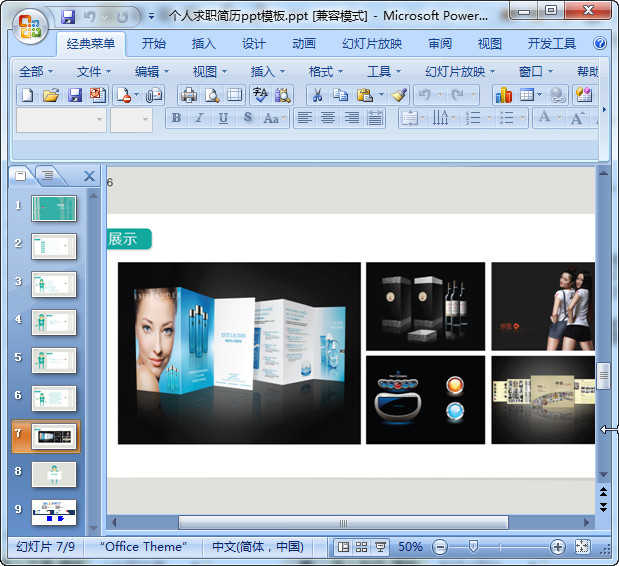Open the Research binoculars-and-books icon
The width and height of the screenshot is (619, 566).
click(x=283, y=95)
